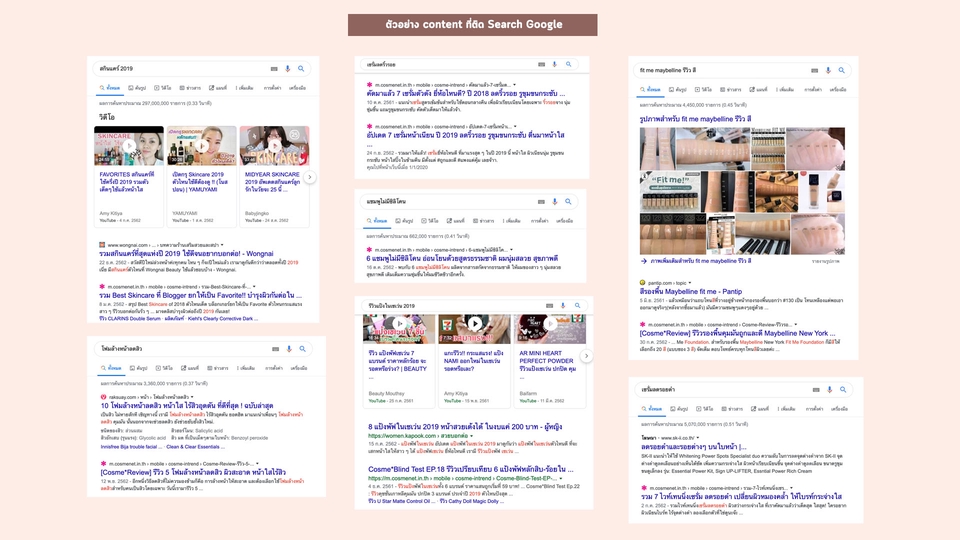The height and width of the screenshot is (540, 960).
Task: Open '8 แป้งพัฟในเซเว่น 2019' result link
Action: click(465, 426)
